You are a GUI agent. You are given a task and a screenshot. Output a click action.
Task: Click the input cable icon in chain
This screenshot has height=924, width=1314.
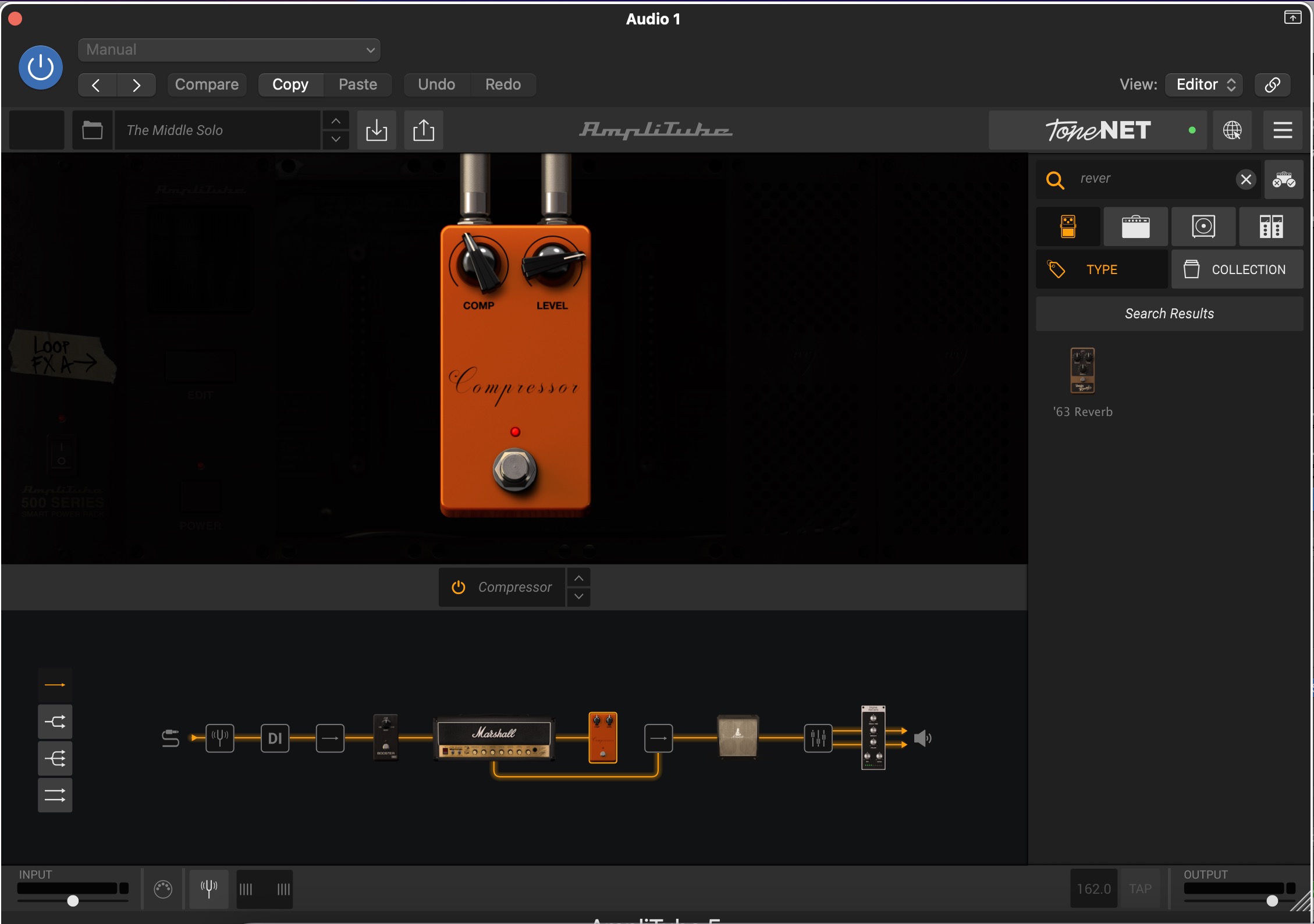[170, 738]
